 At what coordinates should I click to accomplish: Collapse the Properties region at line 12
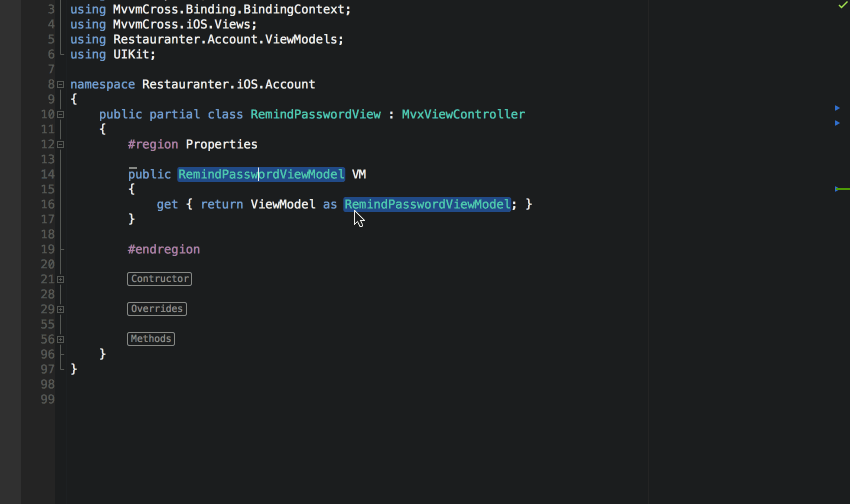61,145
